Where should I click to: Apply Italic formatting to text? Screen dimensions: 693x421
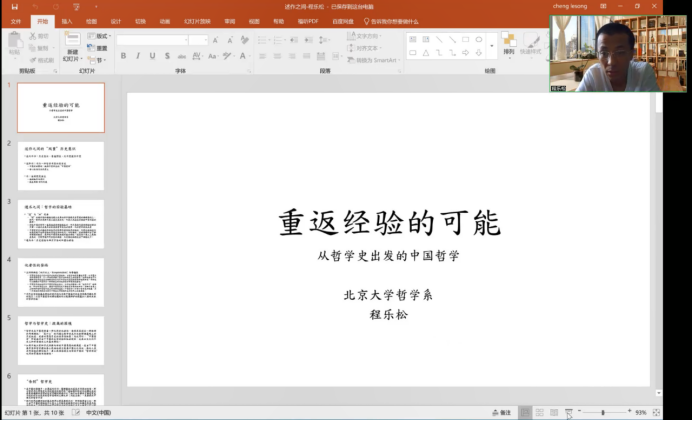pyautogui.click(x=137, y=56)
